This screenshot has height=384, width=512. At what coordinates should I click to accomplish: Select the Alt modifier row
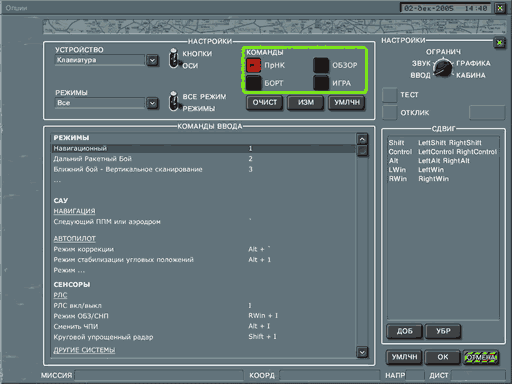[x=443, y=161]
